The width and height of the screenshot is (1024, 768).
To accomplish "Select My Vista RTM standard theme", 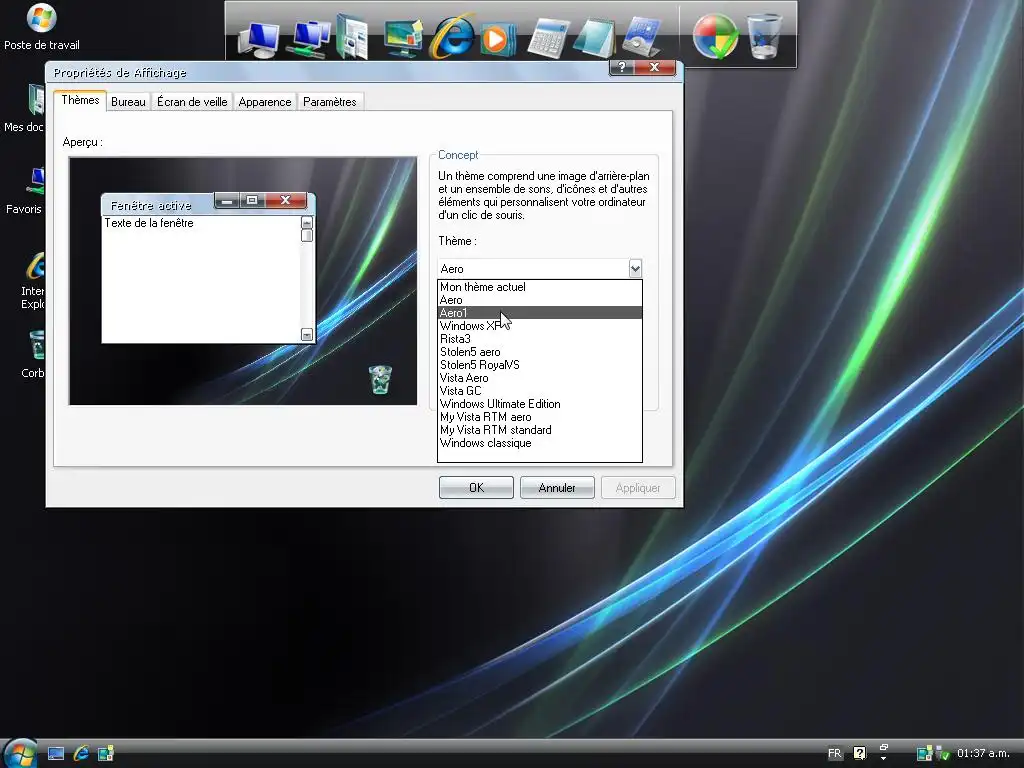I will coord(539,430).
